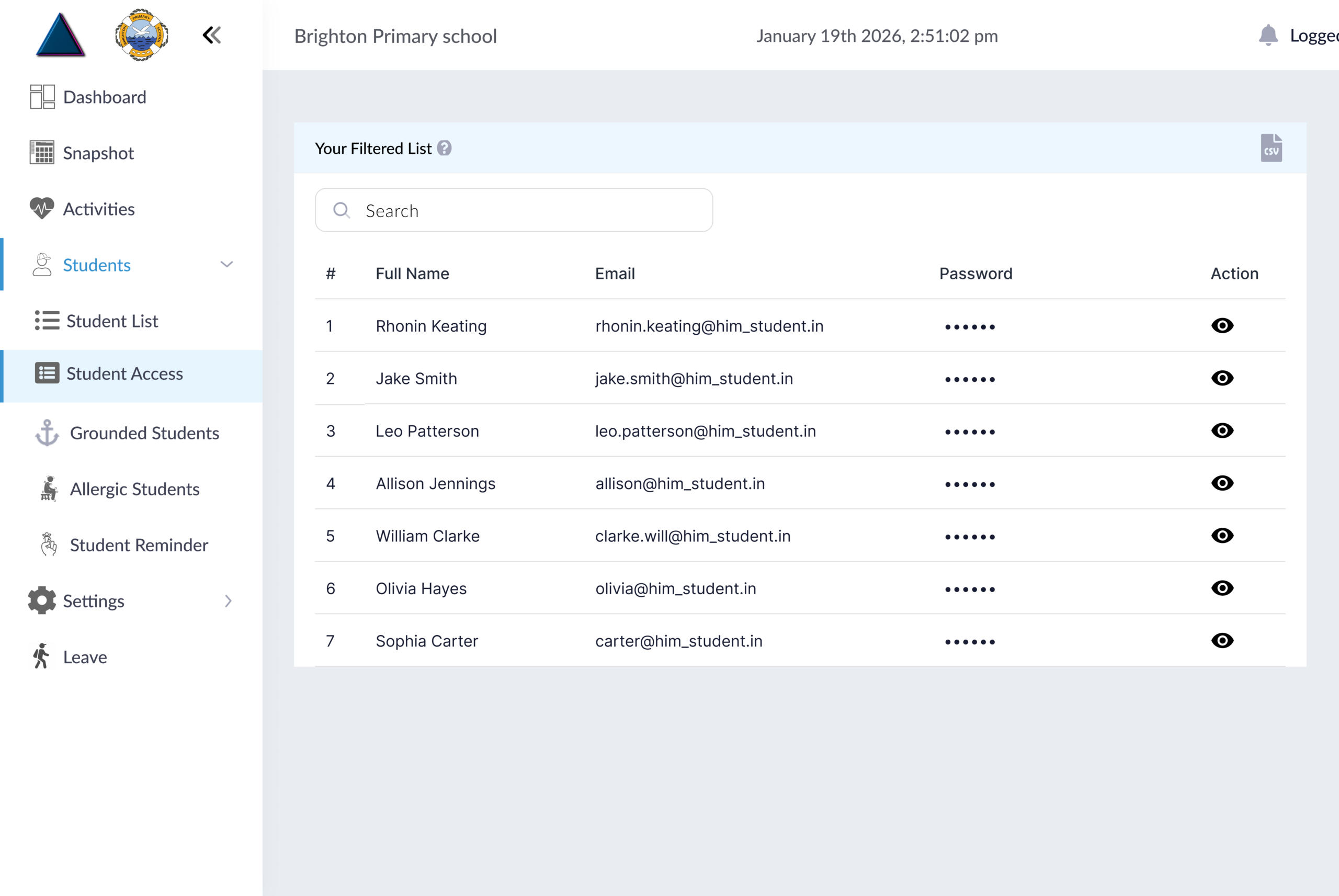Reveal Rhonin Keating's password

(1222, 326)
